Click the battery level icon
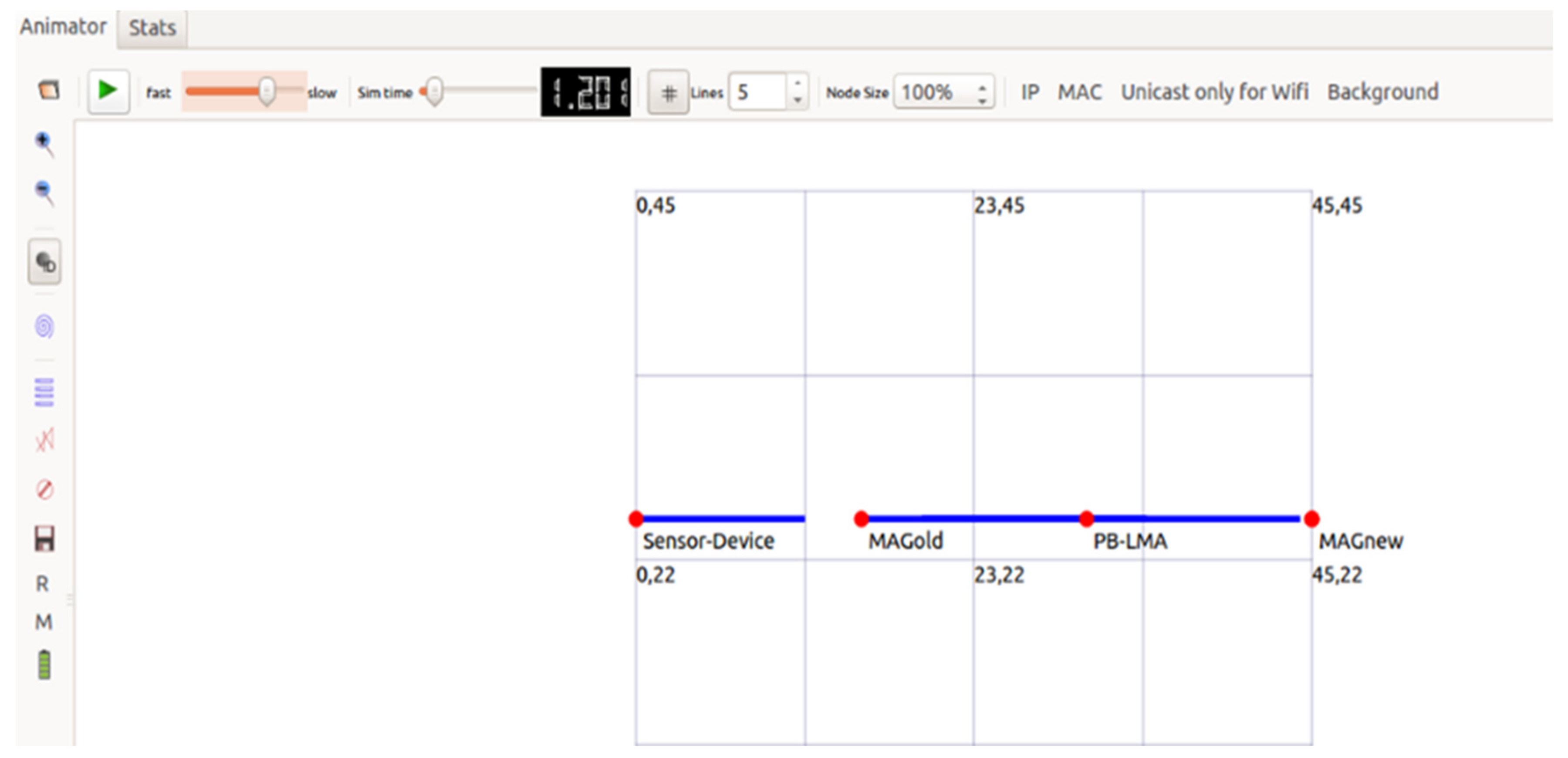This screenshot has width=1568, height=758. (44, 664)
